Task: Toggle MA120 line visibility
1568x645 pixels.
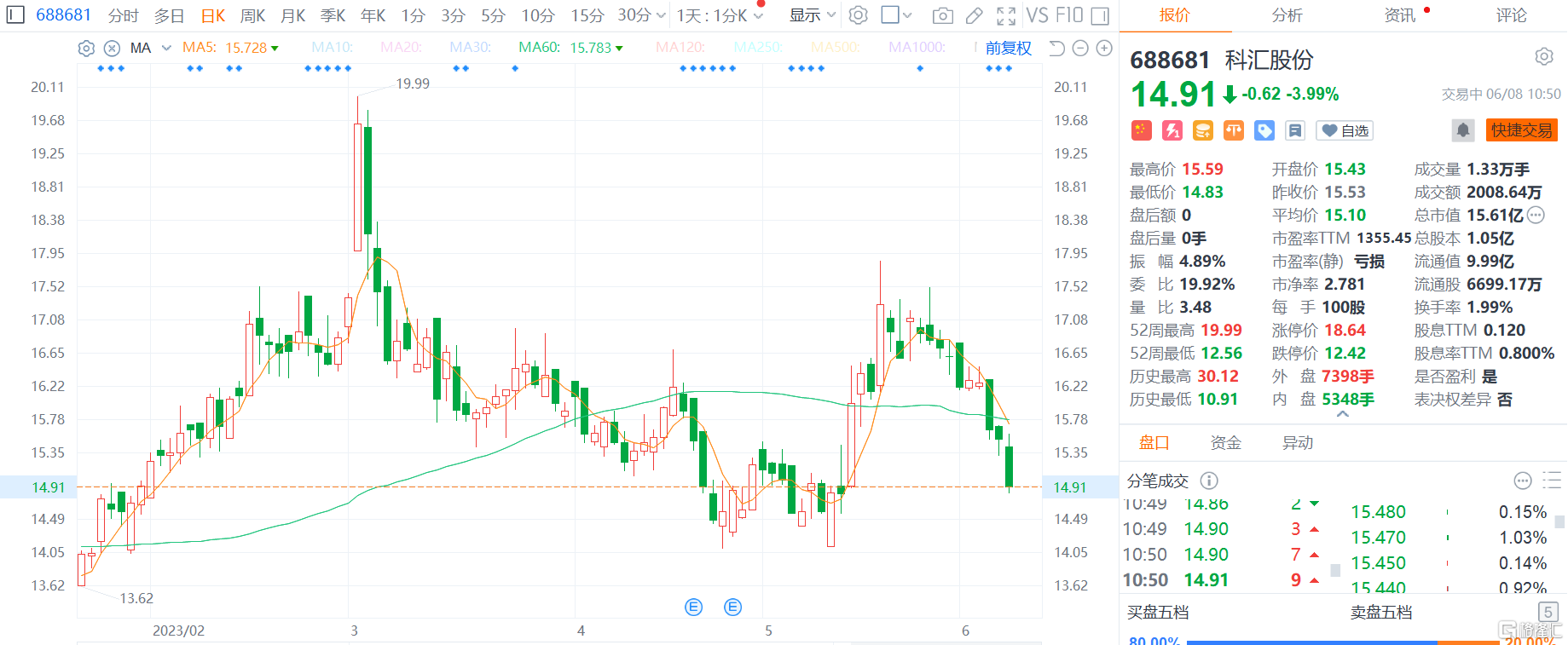Action: click(680, 48)
